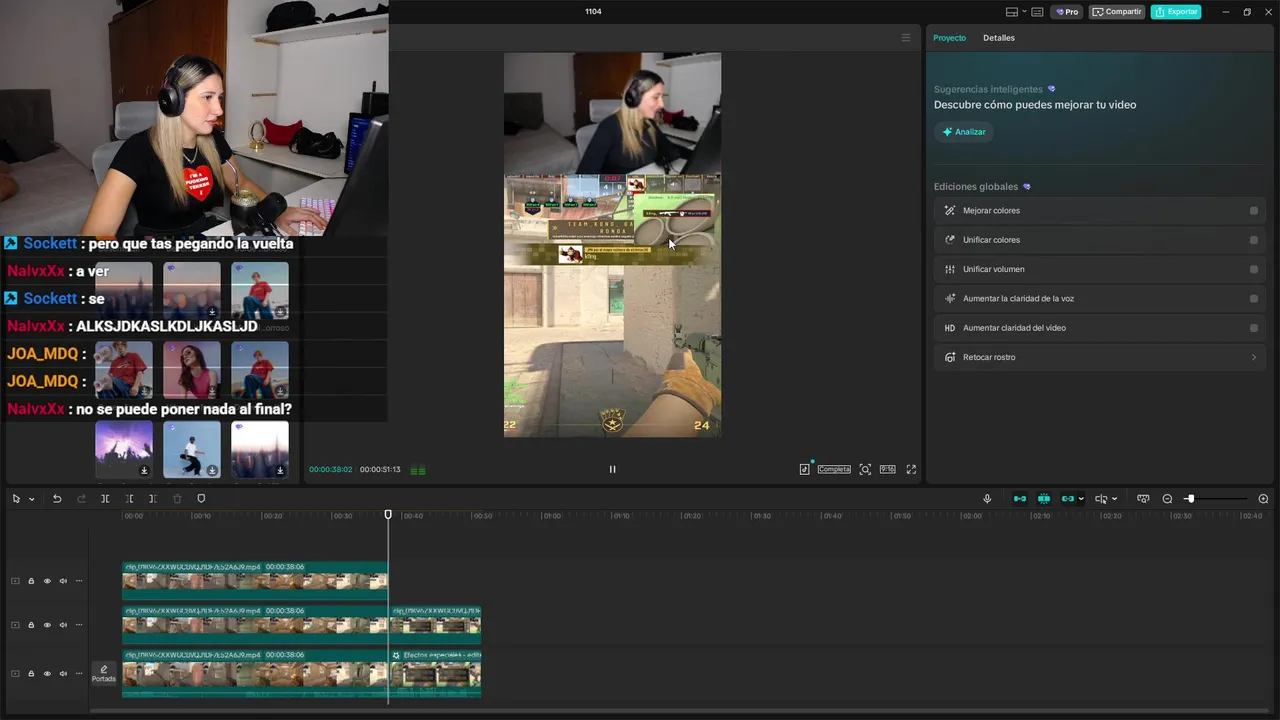Click the Exportar button
1280x720 pixels.
coord(1176,12)
